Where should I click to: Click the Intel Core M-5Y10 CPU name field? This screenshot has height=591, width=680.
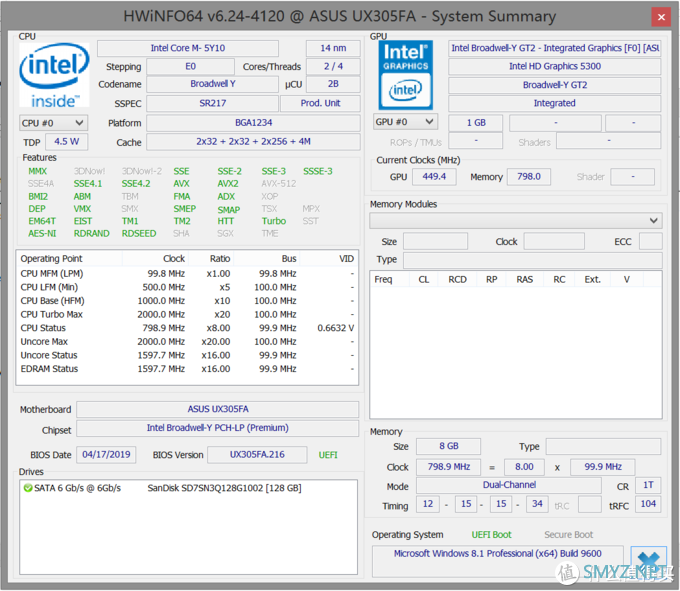188,48
